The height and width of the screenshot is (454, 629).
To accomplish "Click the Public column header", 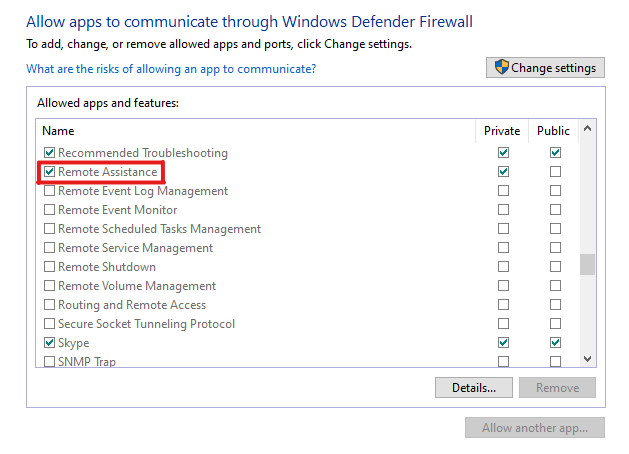I will (553, 131).
